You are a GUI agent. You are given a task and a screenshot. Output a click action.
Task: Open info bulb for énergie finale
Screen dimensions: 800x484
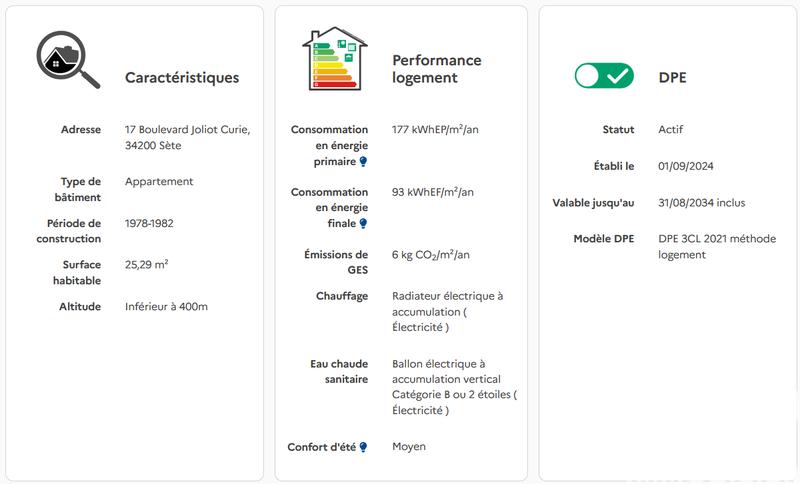click(x=363, y=224)
